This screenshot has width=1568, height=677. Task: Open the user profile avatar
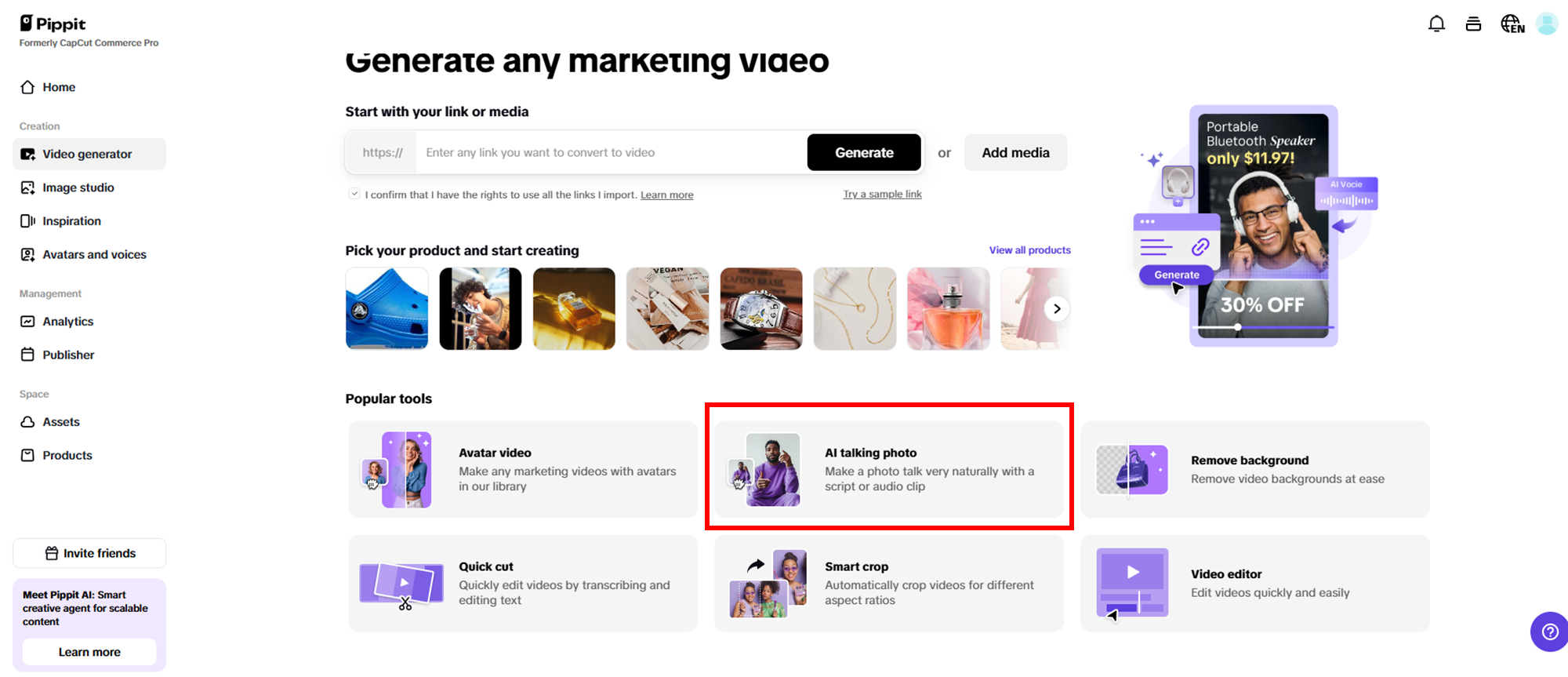tap(1547, 24)
